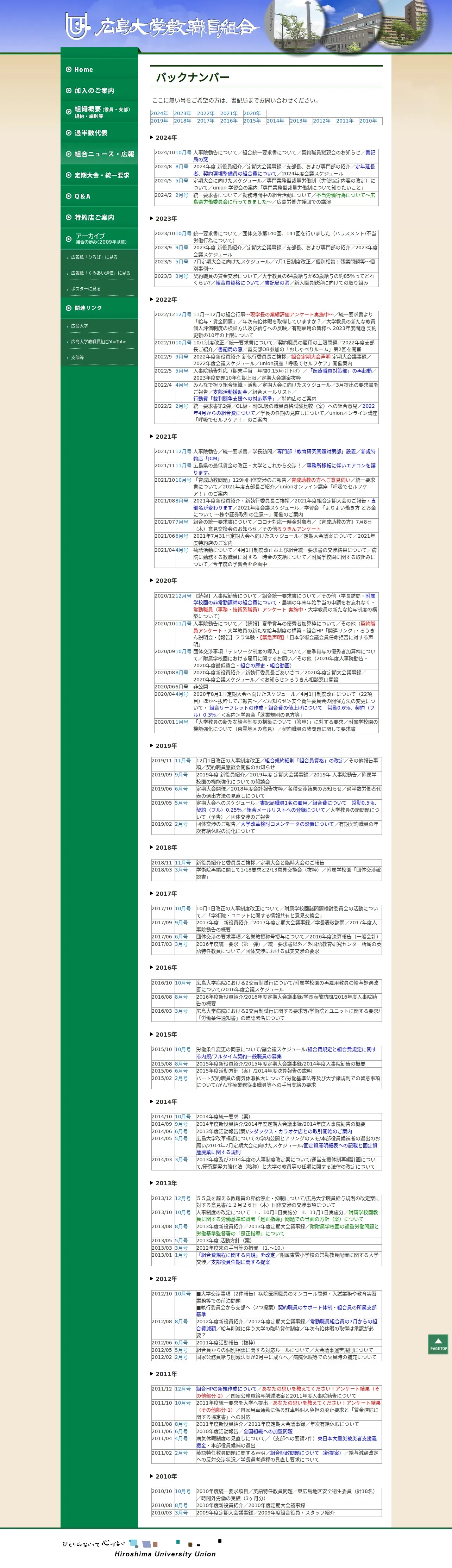Viewport: 452px width, 1568px height.
Task: Open the 11月号 issue in the 2021/11 row
Action: point(184,466)
